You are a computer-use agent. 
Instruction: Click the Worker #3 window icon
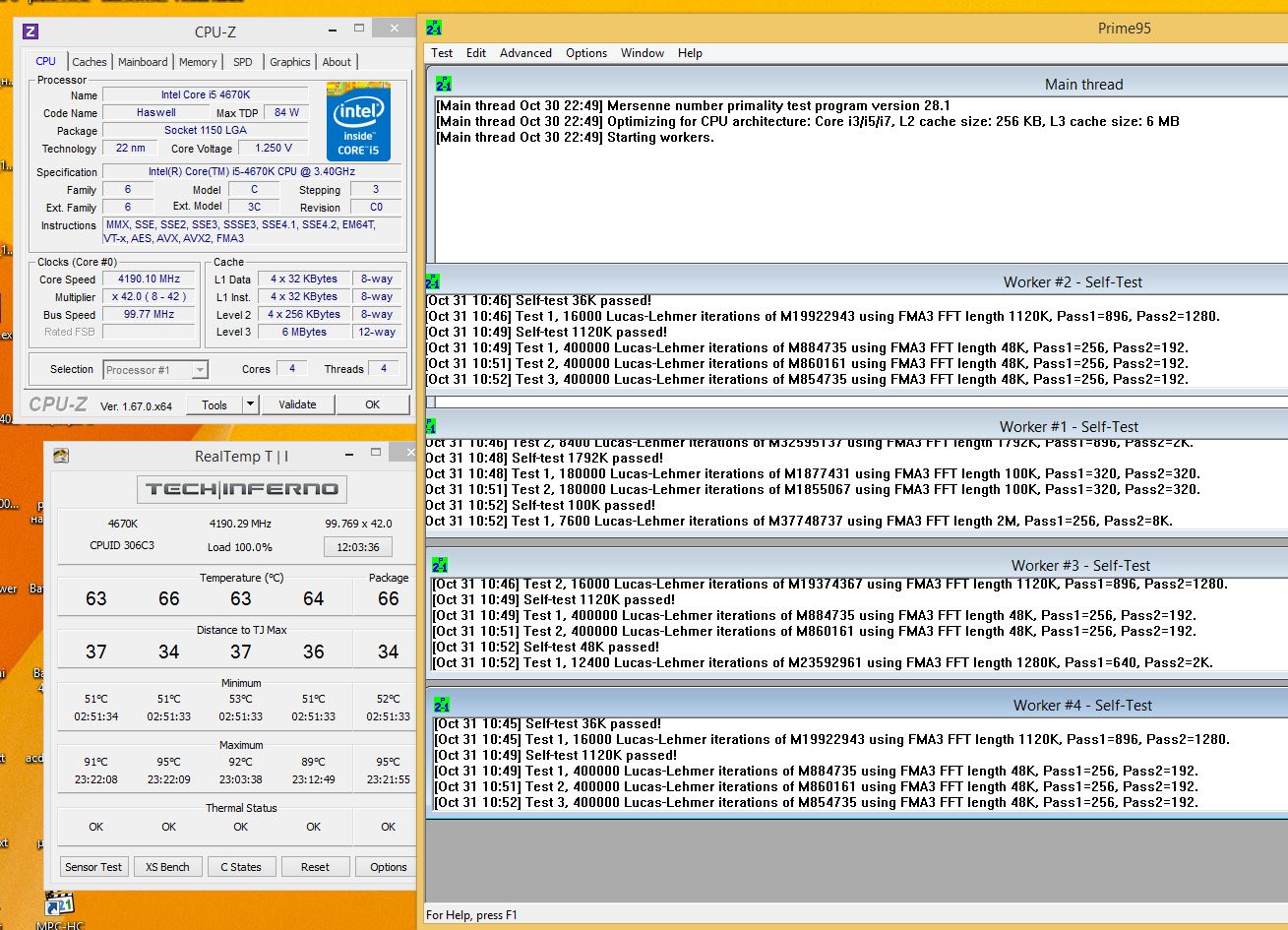(x=440, y=565)
